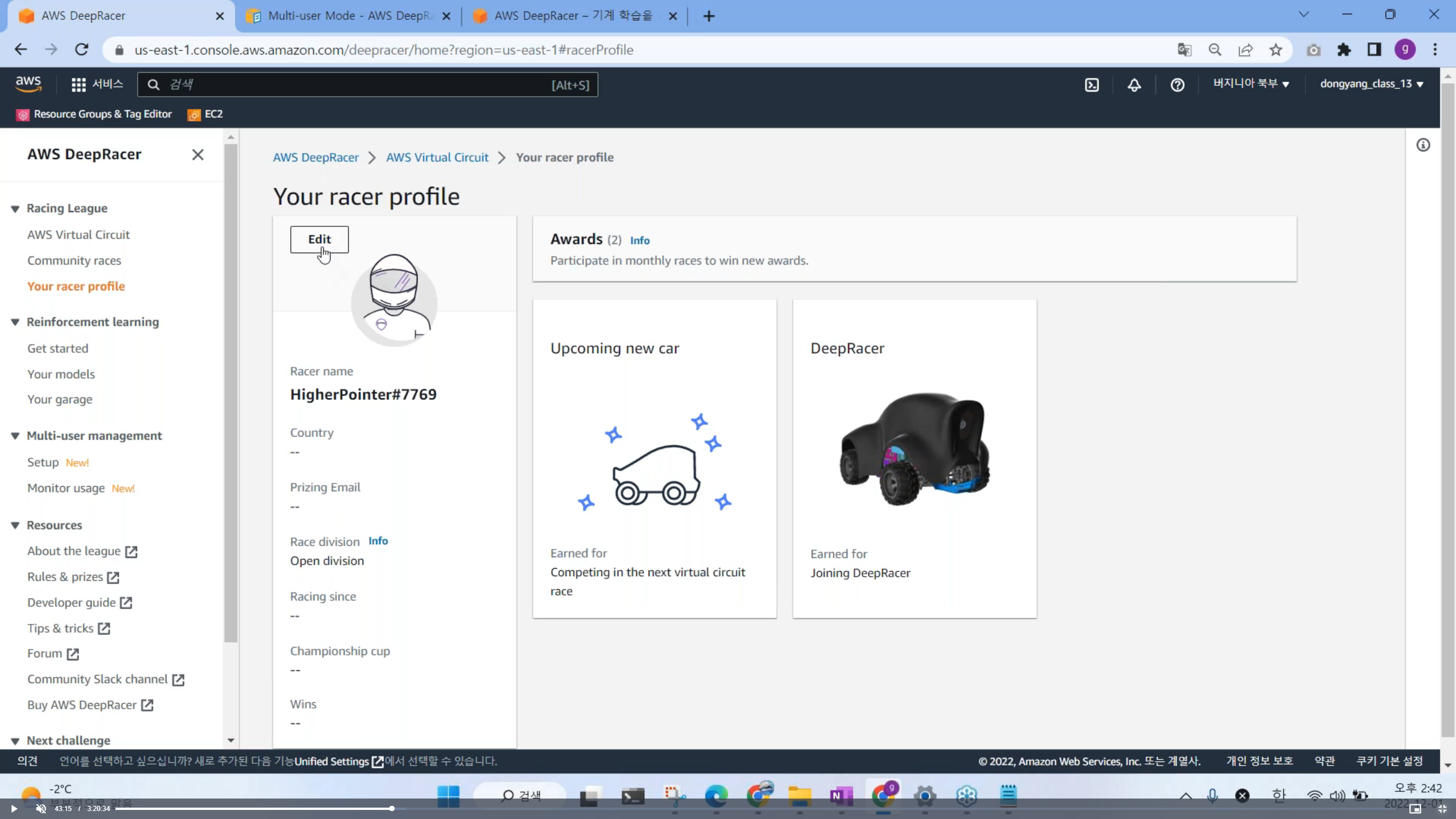Switch to the Multi-user Mode browser tab
The height and width of the screenshot is (819, 1456).
347,16
